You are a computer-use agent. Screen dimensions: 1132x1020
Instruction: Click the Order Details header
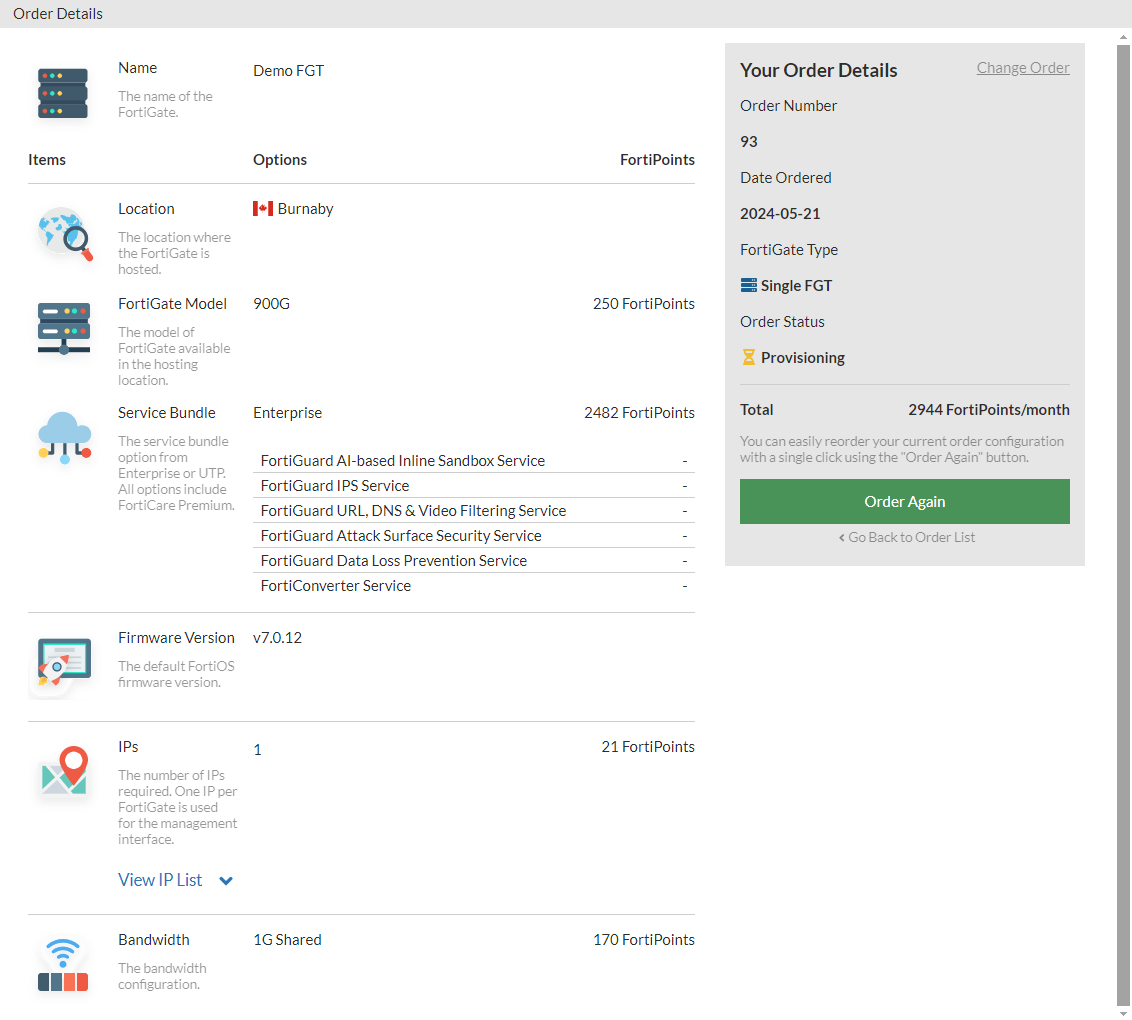coord(57,13)
